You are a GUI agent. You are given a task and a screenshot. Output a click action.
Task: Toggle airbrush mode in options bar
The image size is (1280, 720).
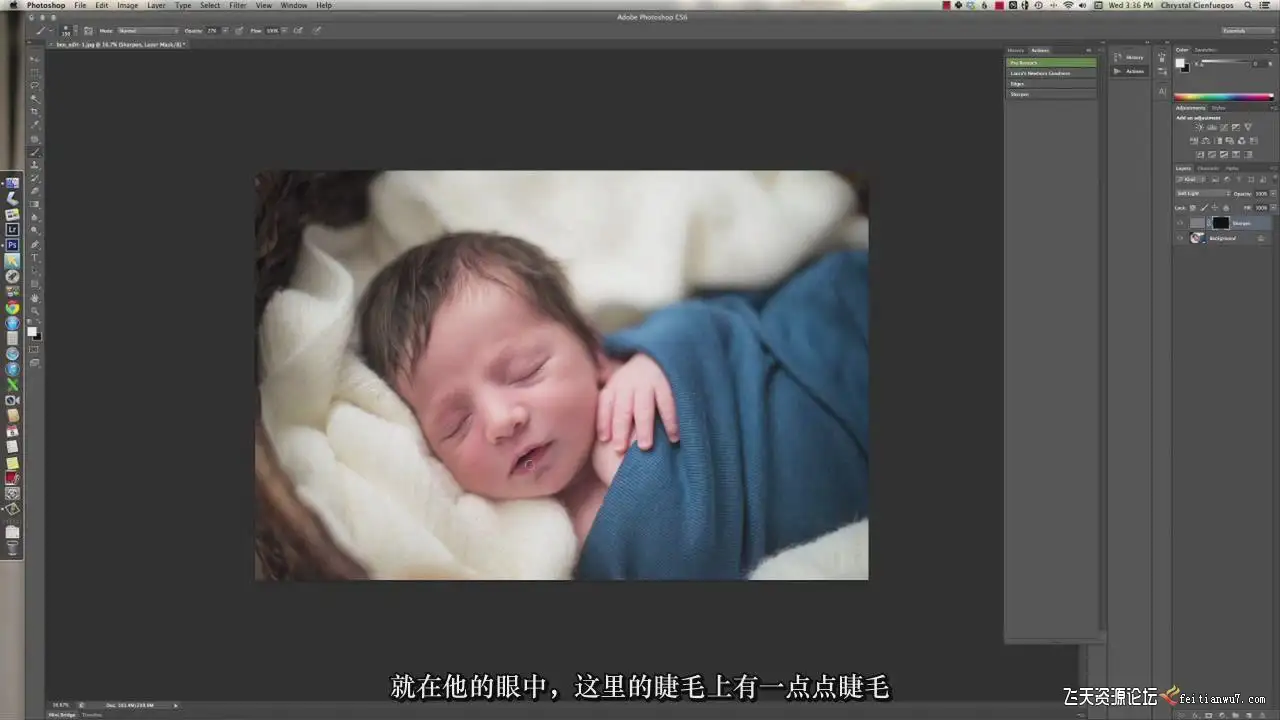pyautogui.click(x=299, y=31)
